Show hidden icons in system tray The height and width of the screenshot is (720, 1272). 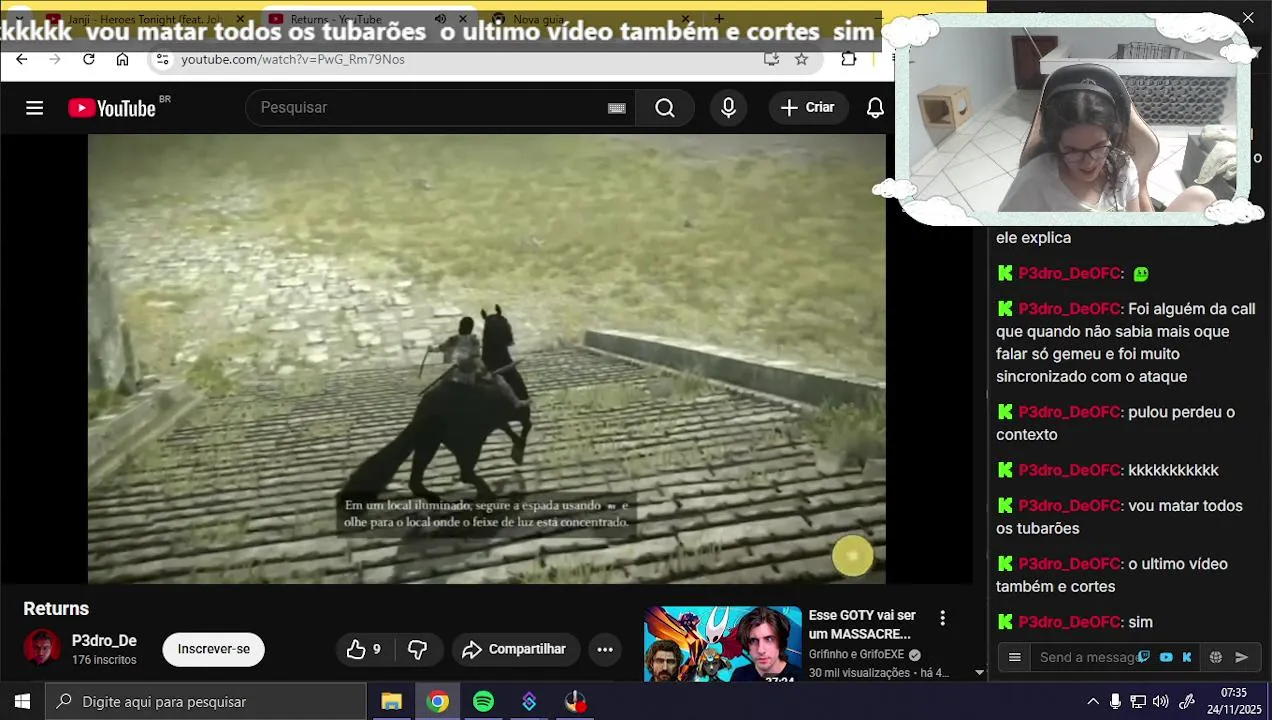coord(1093,702)
